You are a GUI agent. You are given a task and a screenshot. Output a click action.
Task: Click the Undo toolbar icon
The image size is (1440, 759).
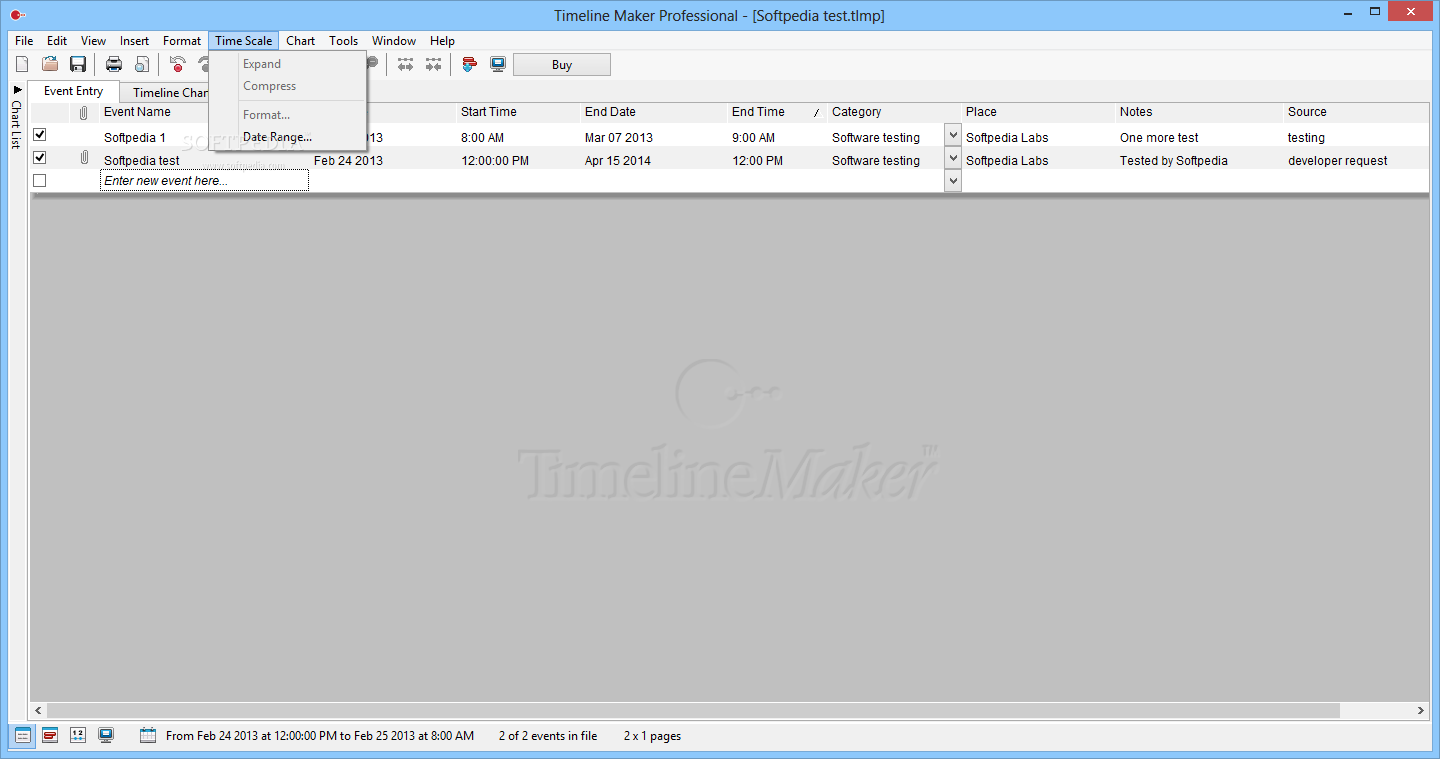(x=178, y=64)
